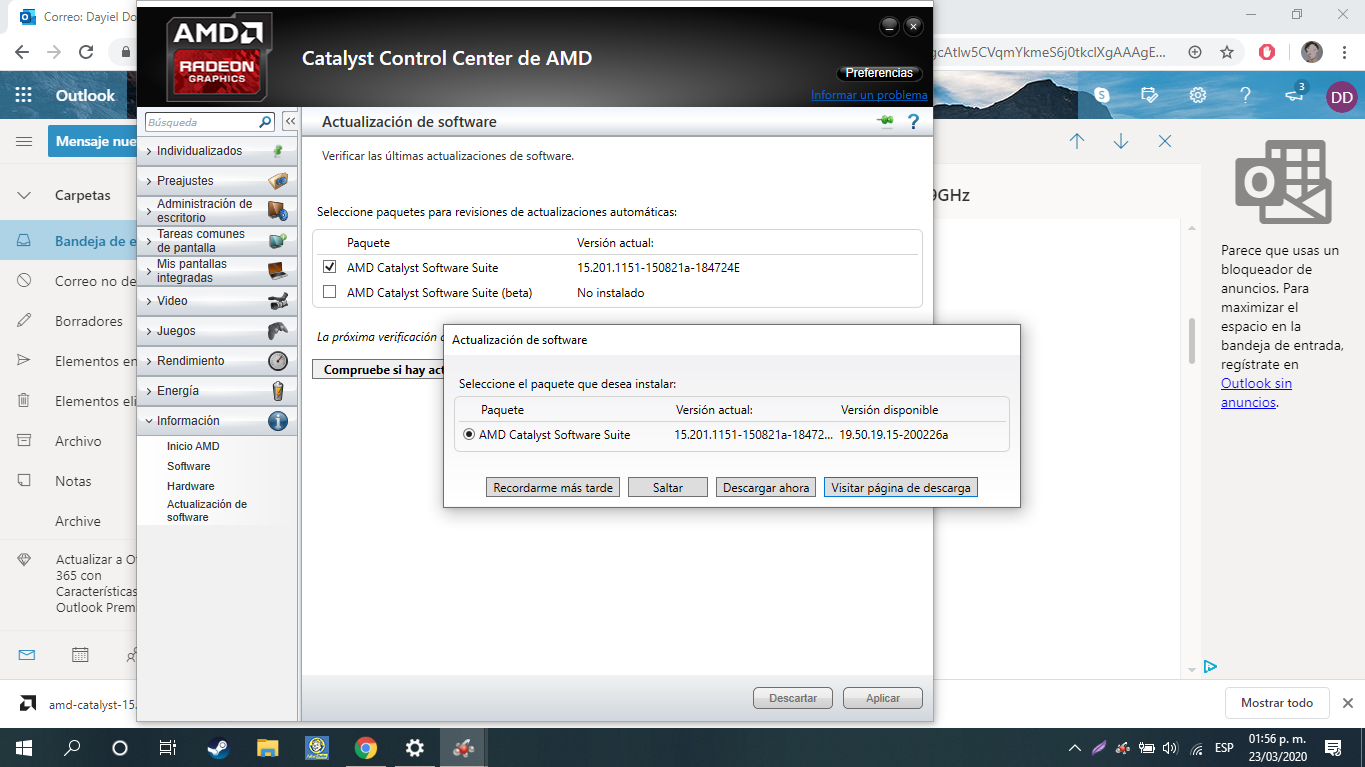The height and width of the screenshot is (767, 1365).
Task: Click the Outlook message pane scrollbar
Action: point(1192,342)
